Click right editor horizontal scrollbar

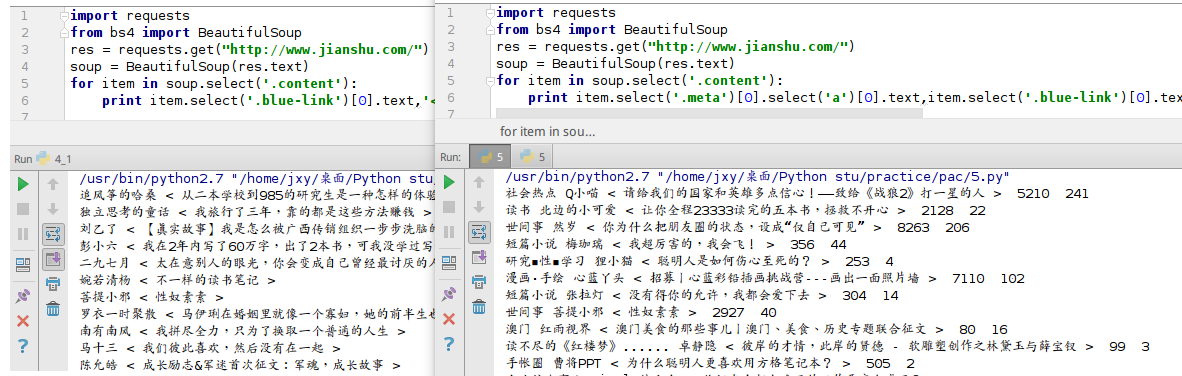point(709,113)
